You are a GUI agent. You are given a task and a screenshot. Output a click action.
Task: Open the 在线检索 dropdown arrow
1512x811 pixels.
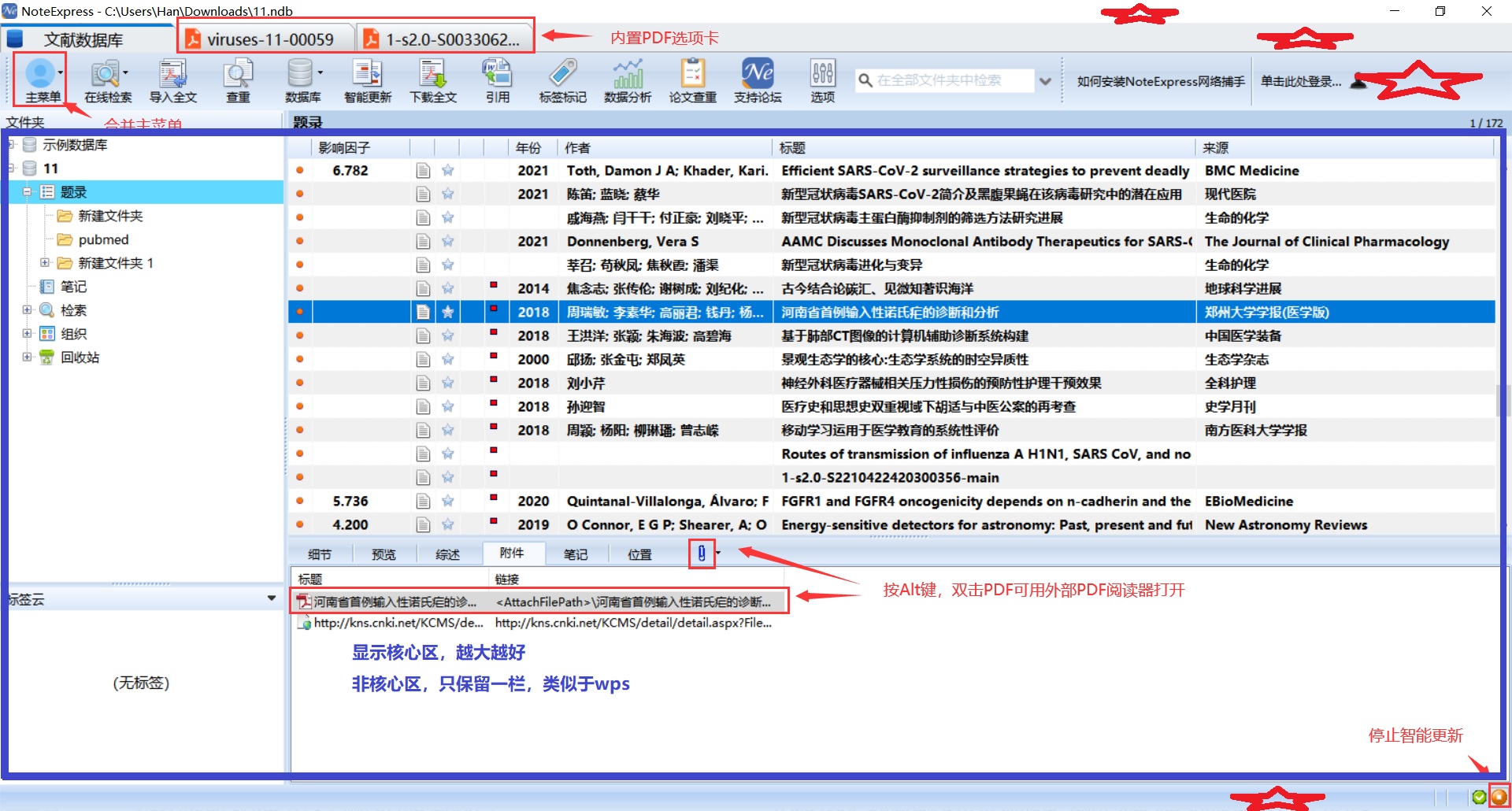(x=125, y=73)
